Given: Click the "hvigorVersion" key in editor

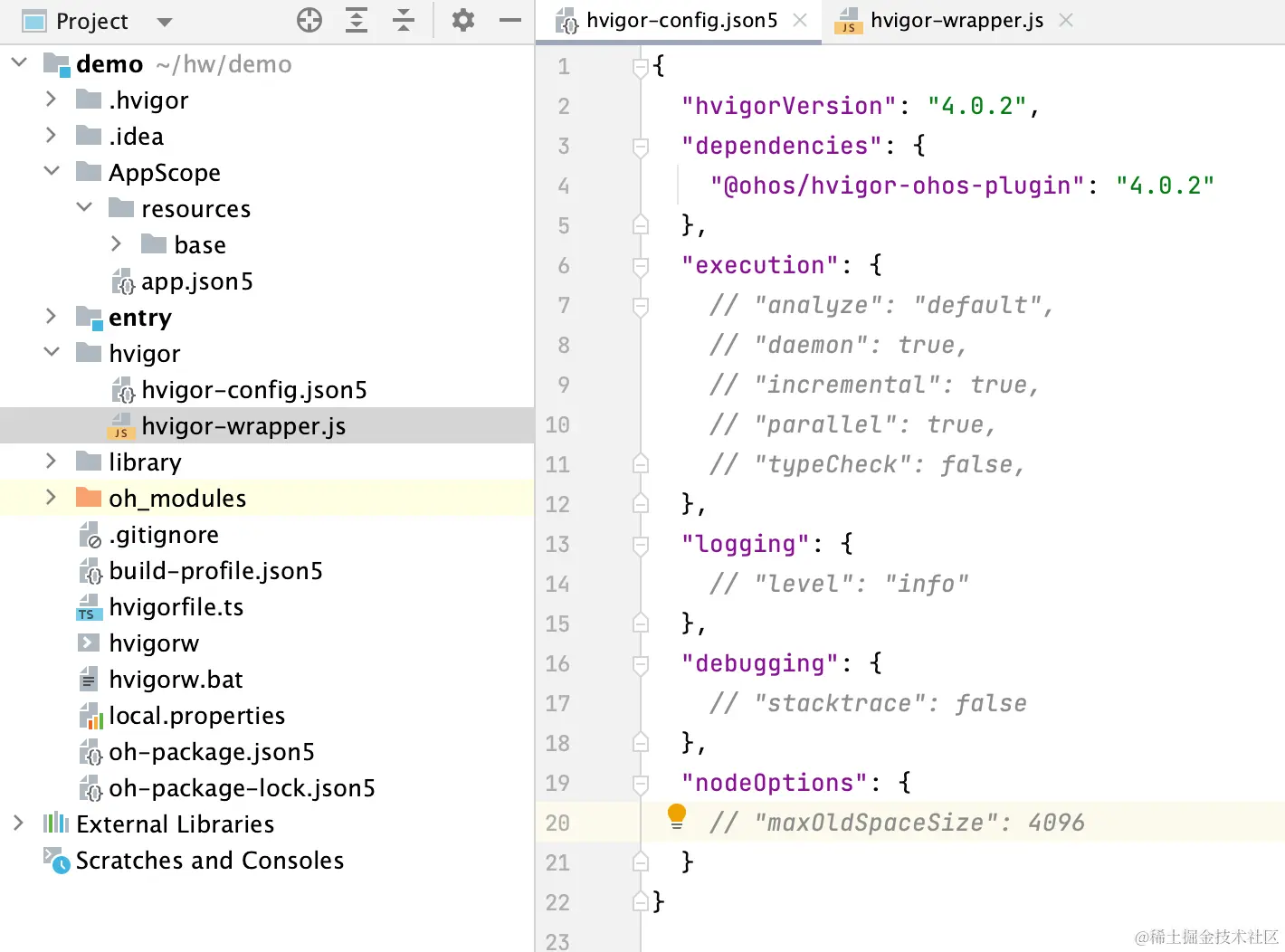Looking at the screenshot, I should click(x=789, y=106).
